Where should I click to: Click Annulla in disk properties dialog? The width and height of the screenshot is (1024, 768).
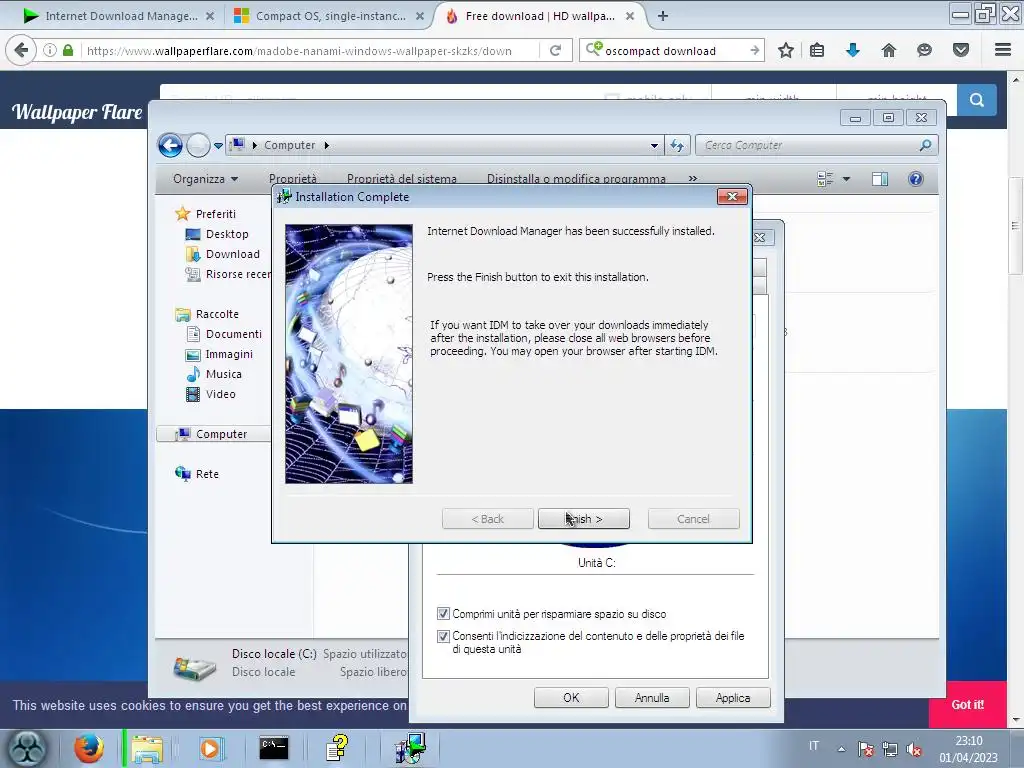(652, 697)
